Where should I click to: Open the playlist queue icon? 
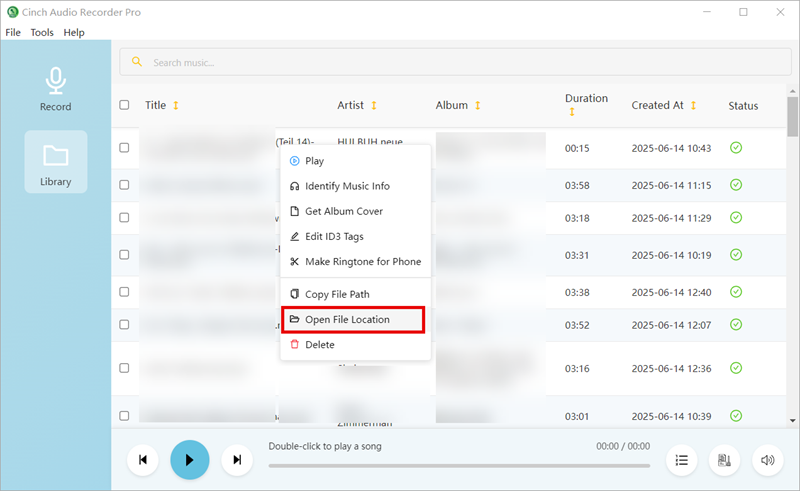(682, 460)
